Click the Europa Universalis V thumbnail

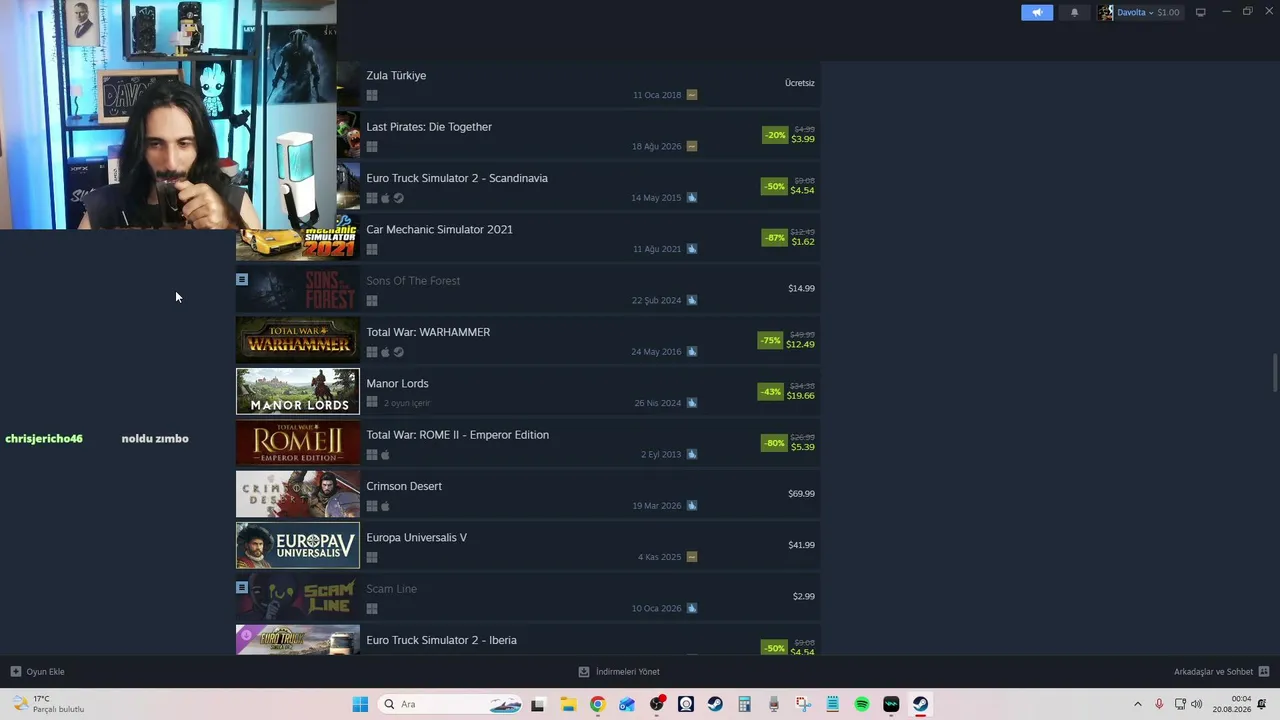297,545
